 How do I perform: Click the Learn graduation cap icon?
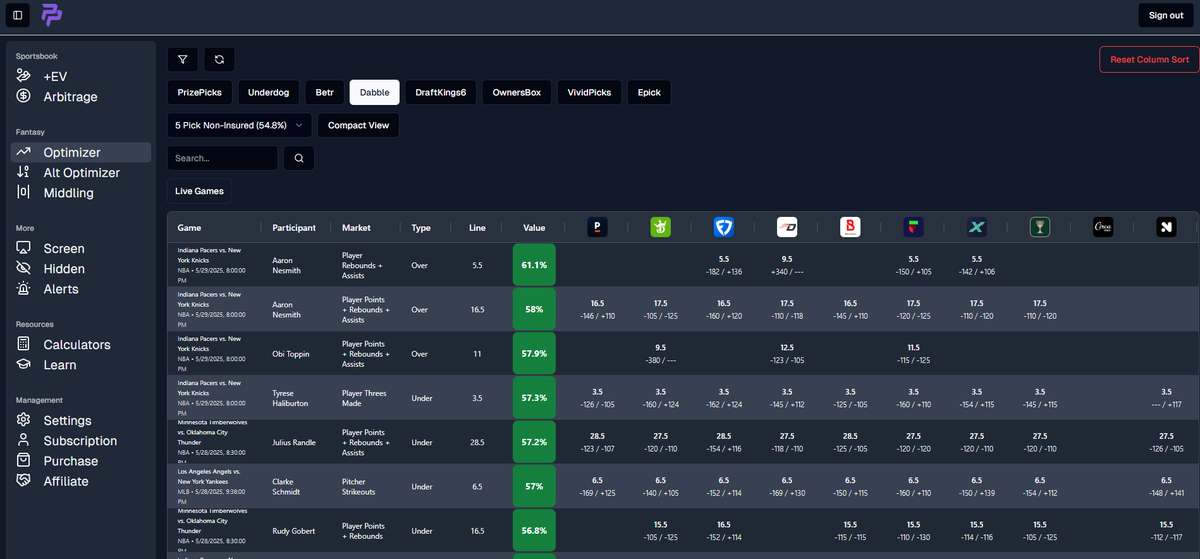pyautogui.click(x=23, y=364)
